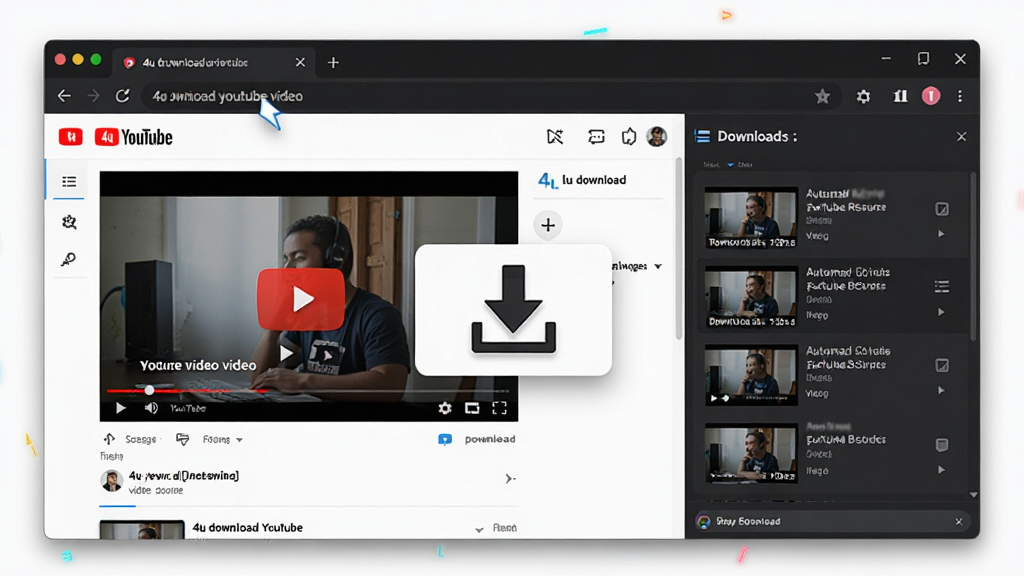
Task: Click the video progress bar scrubber
Action: 150,390
